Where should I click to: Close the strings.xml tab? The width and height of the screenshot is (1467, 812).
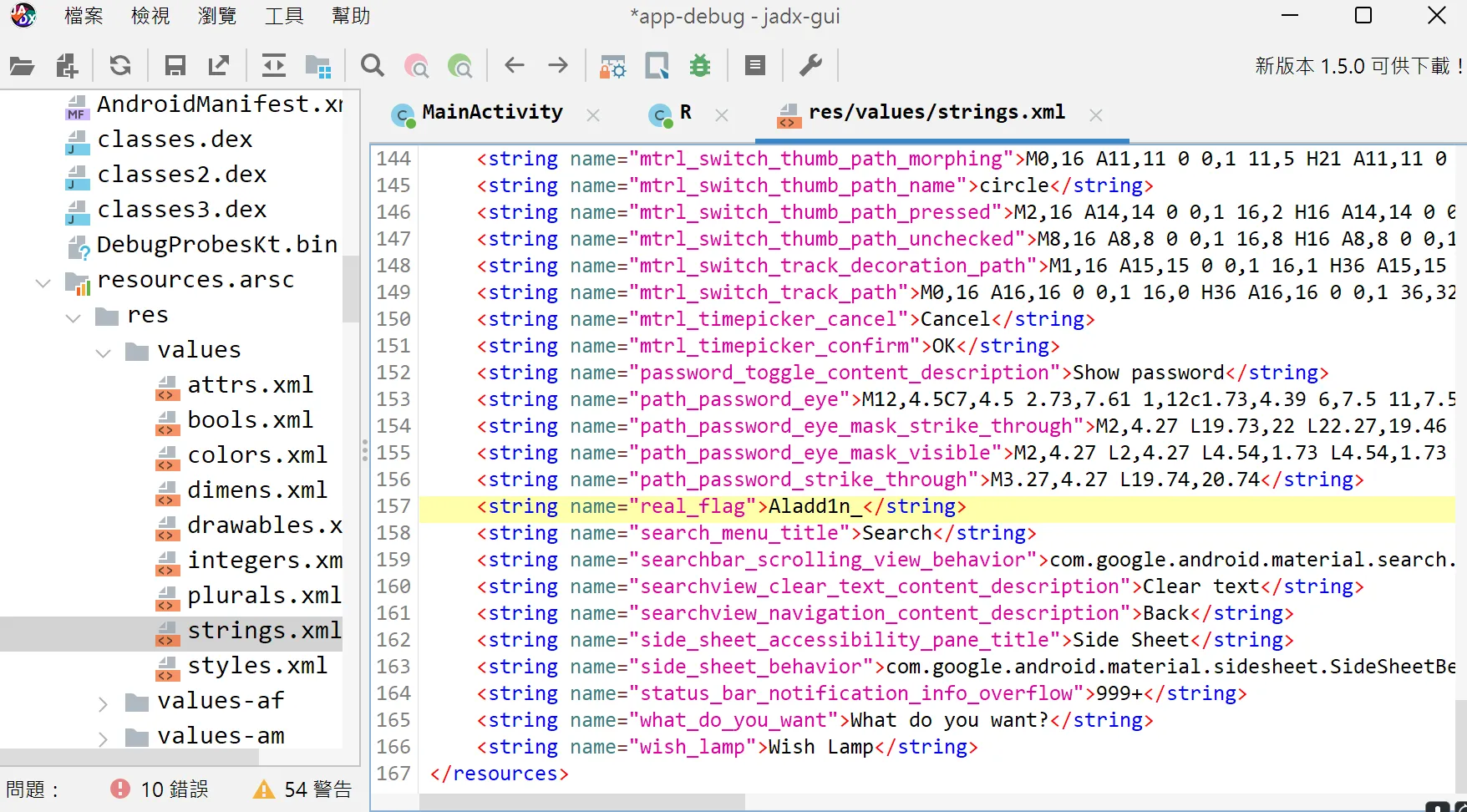pyautogui.click(x=1096, y=115)
